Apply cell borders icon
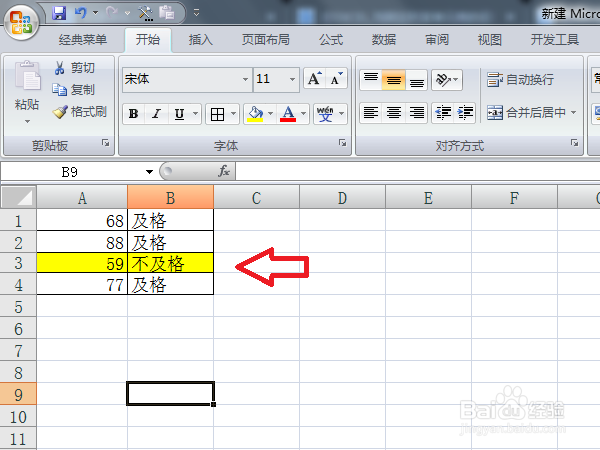 tap(217, 114)
